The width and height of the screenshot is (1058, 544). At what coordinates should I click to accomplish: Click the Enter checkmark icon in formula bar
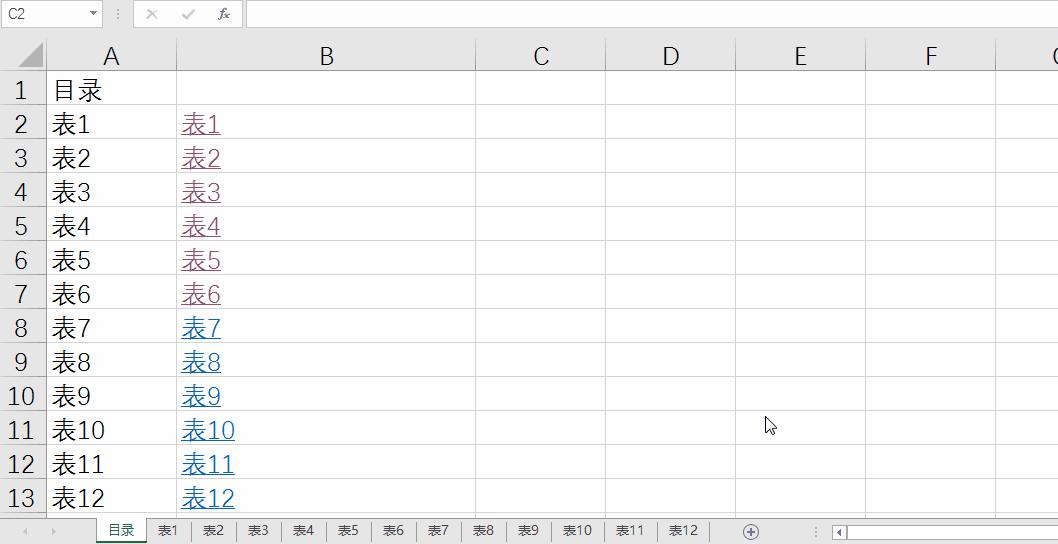188,14
